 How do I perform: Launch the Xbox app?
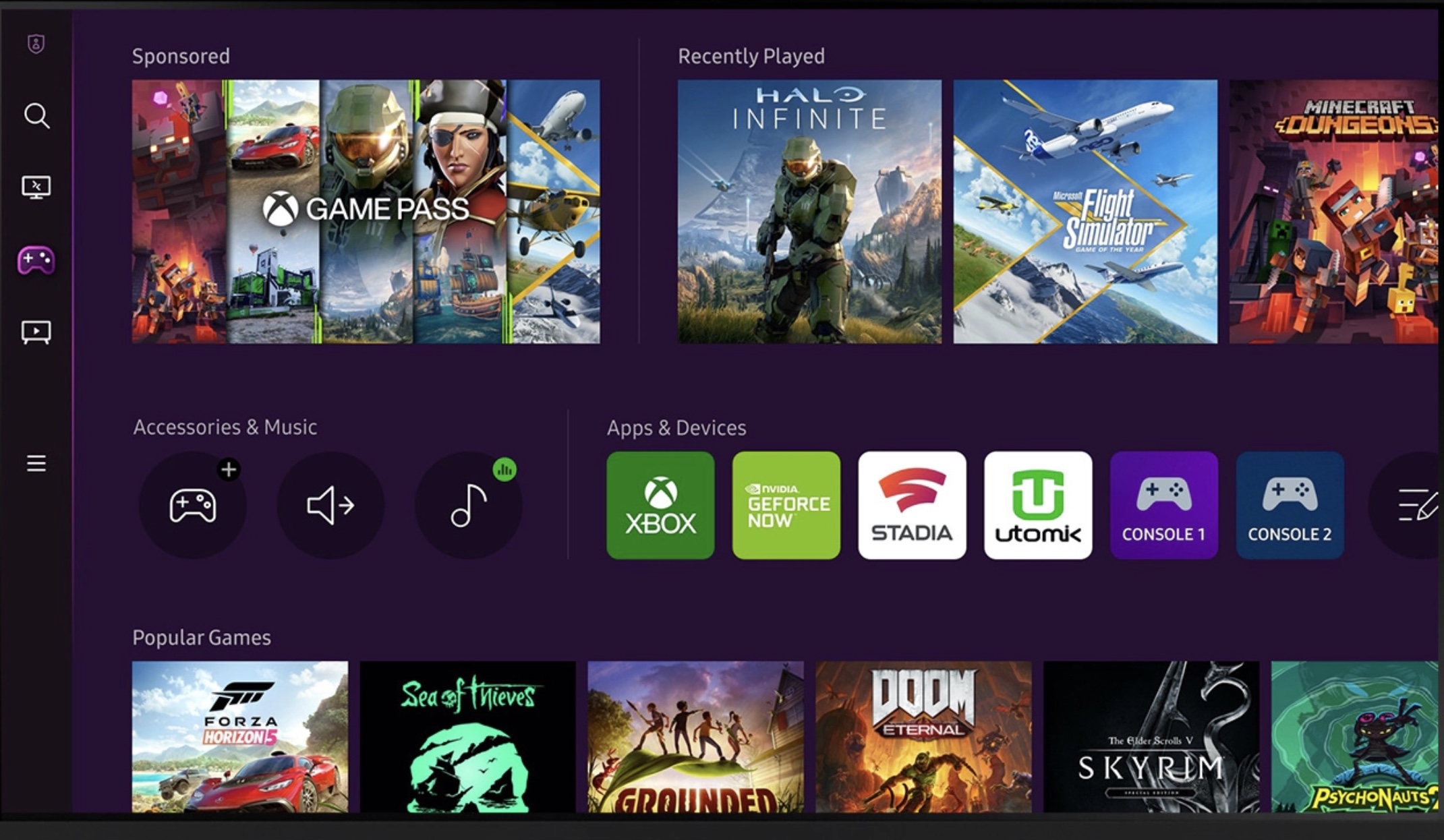pyautogui.click(x=660, y=506)
